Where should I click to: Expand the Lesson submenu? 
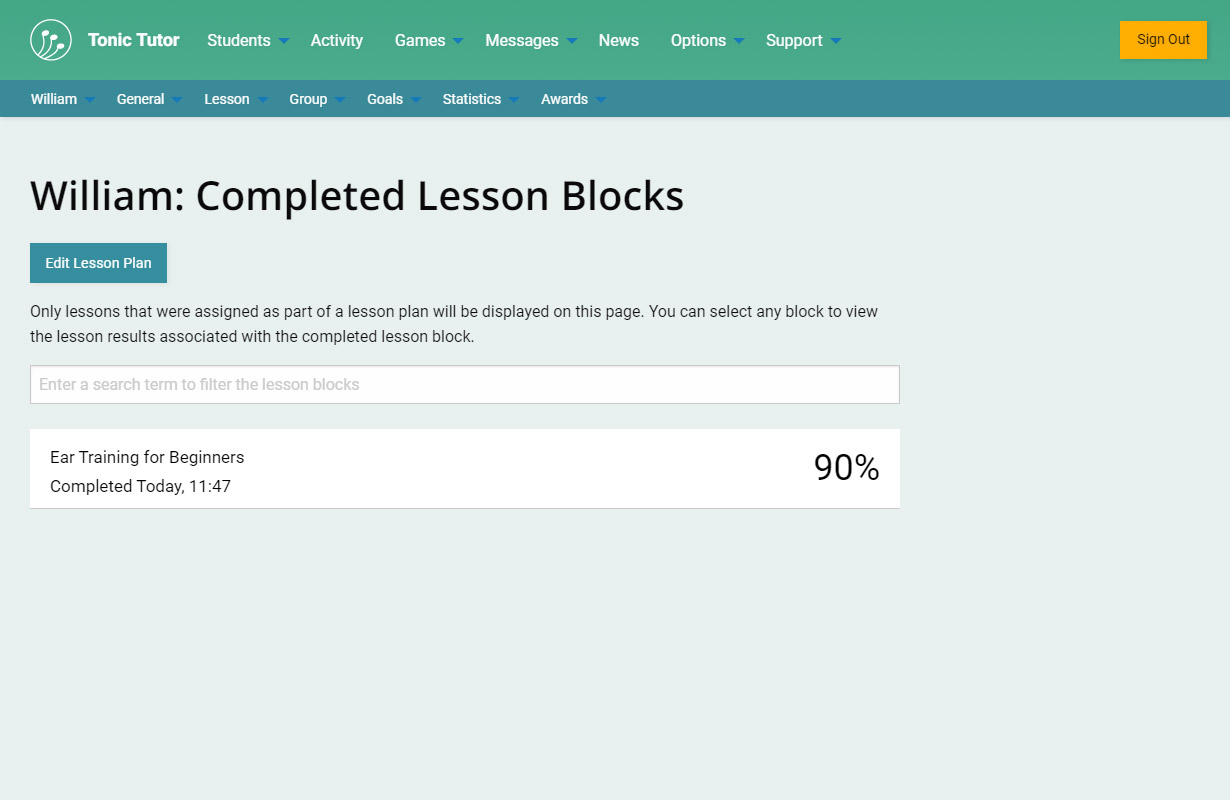coord(235,99)
